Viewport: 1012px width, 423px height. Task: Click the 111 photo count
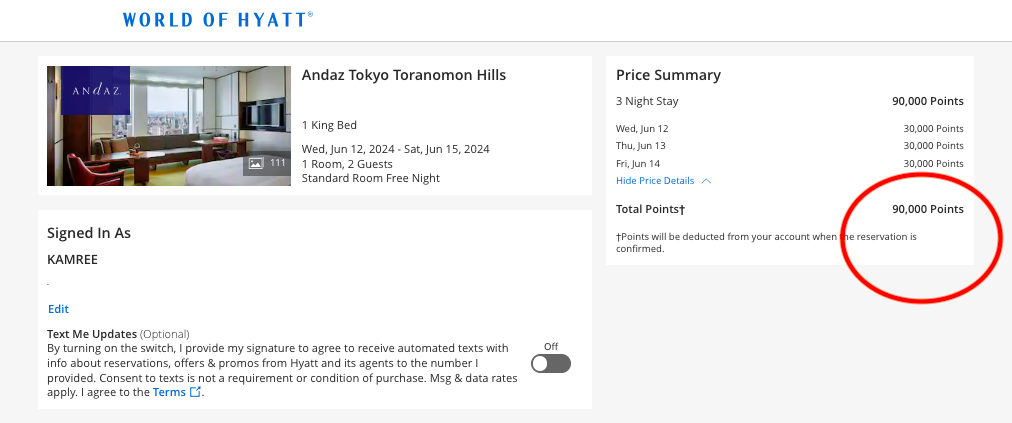click(278, 163)
